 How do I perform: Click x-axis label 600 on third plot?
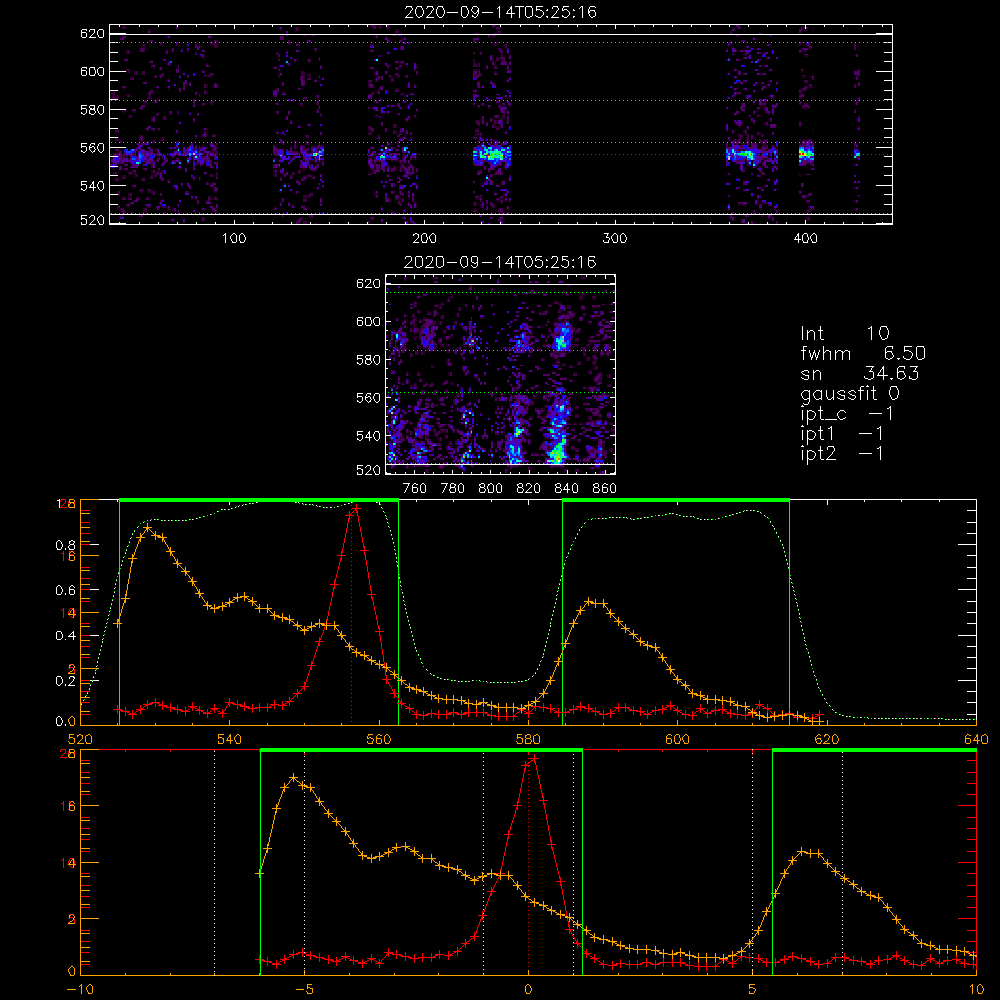tap(677, 739)
